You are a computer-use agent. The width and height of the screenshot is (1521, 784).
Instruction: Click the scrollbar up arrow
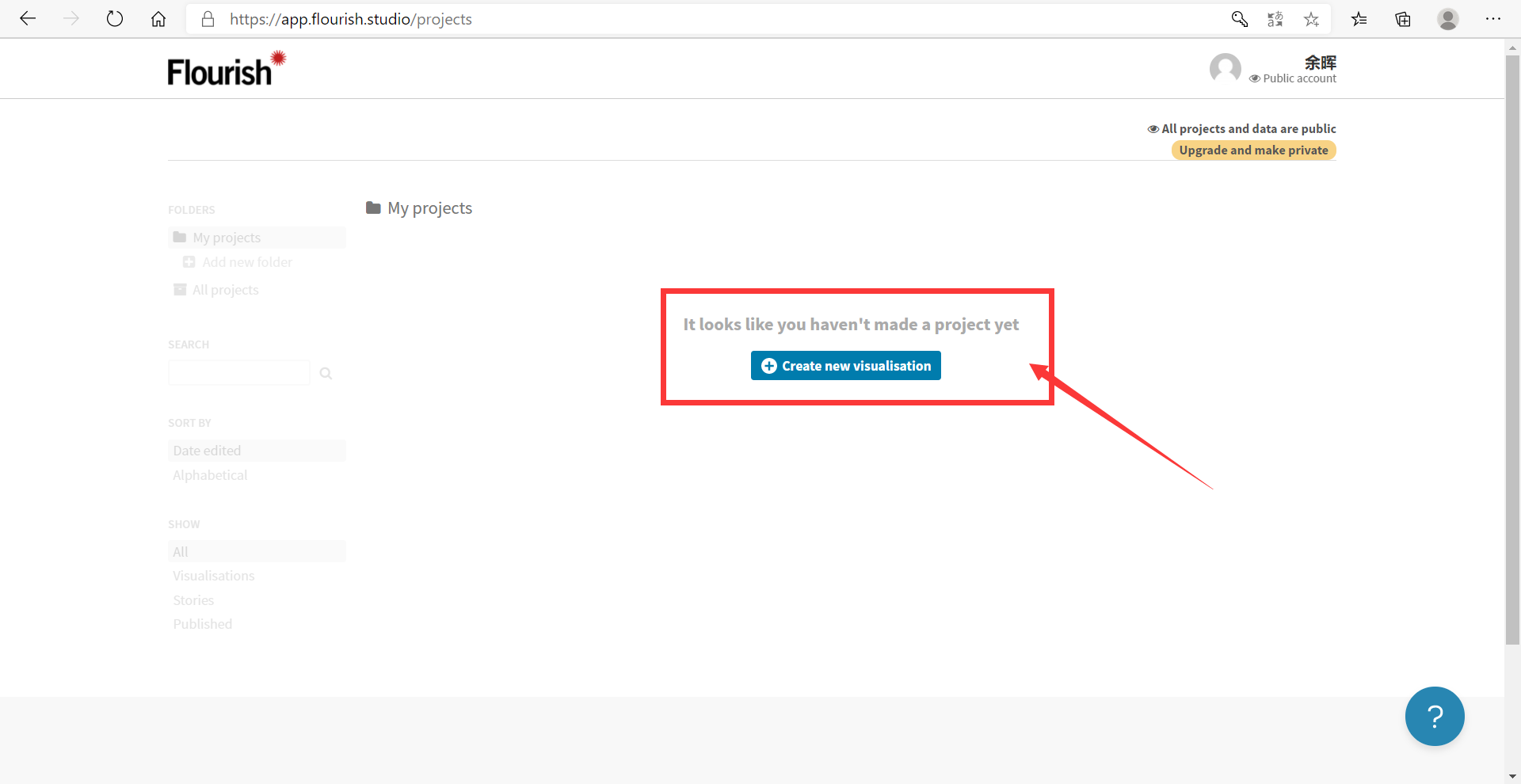click(1512, 47)
